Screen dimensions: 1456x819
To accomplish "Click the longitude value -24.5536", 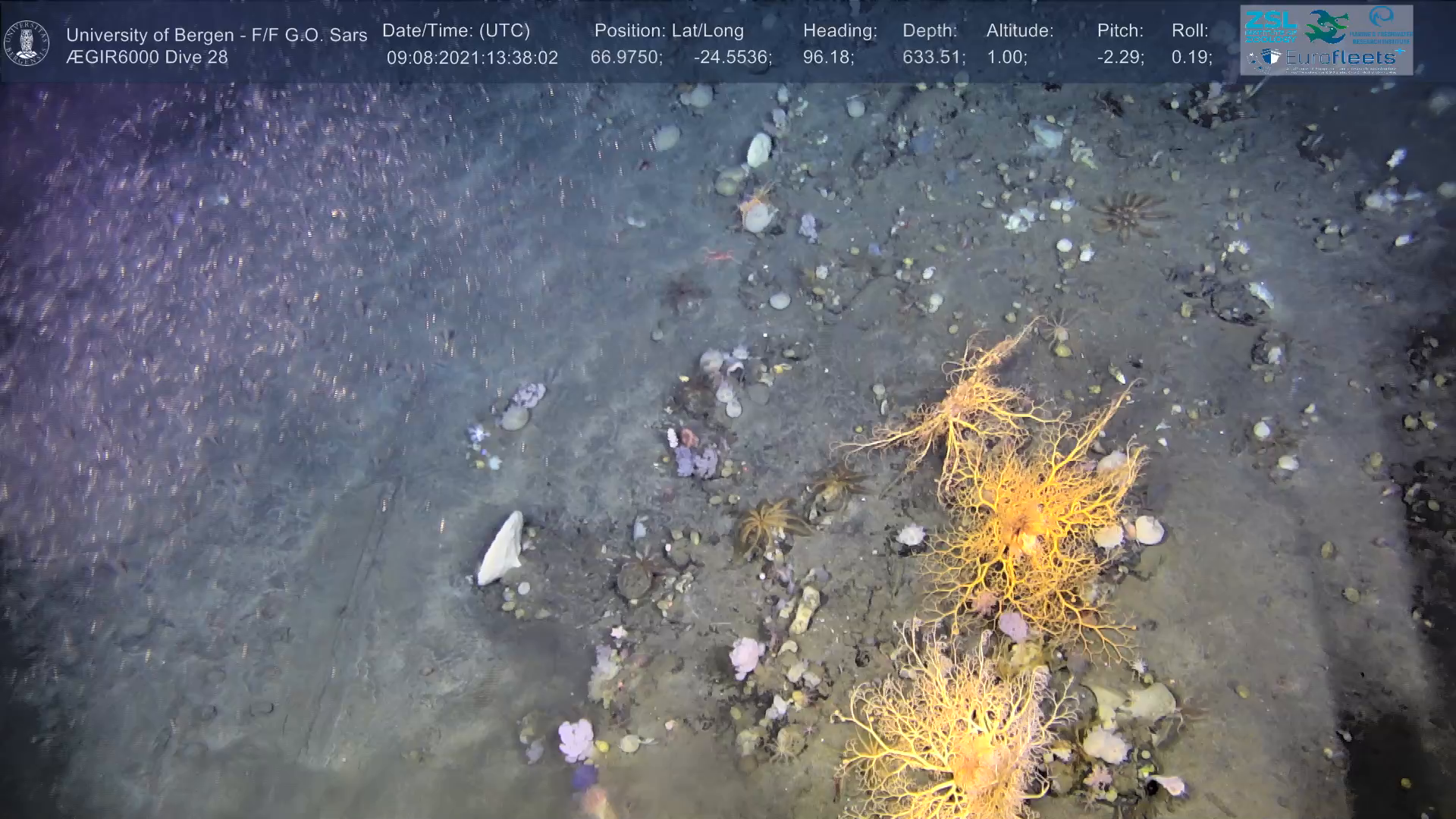I will [732, 58].
